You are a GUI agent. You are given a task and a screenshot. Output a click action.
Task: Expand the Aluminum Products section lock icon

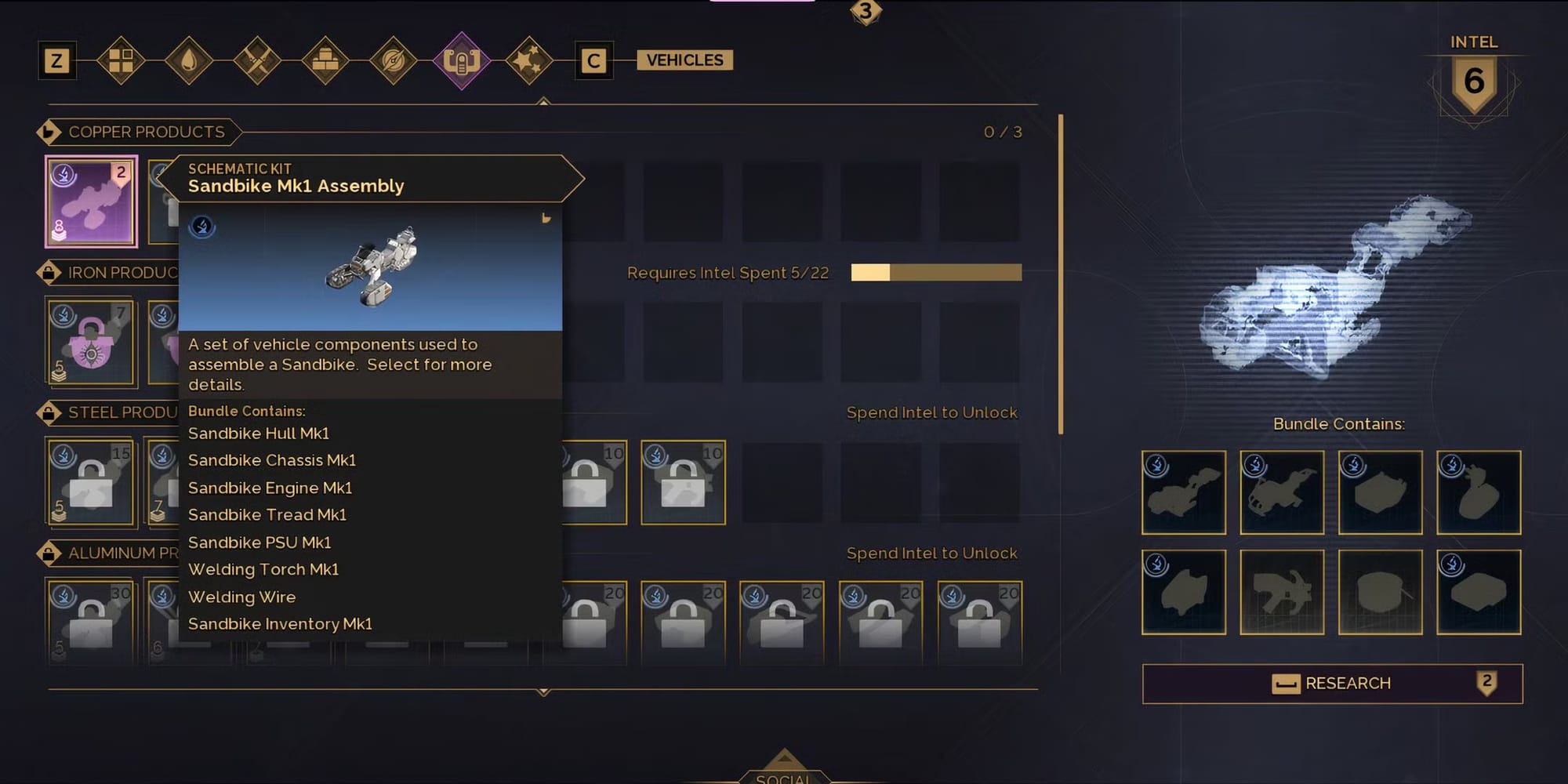(49, 553)
